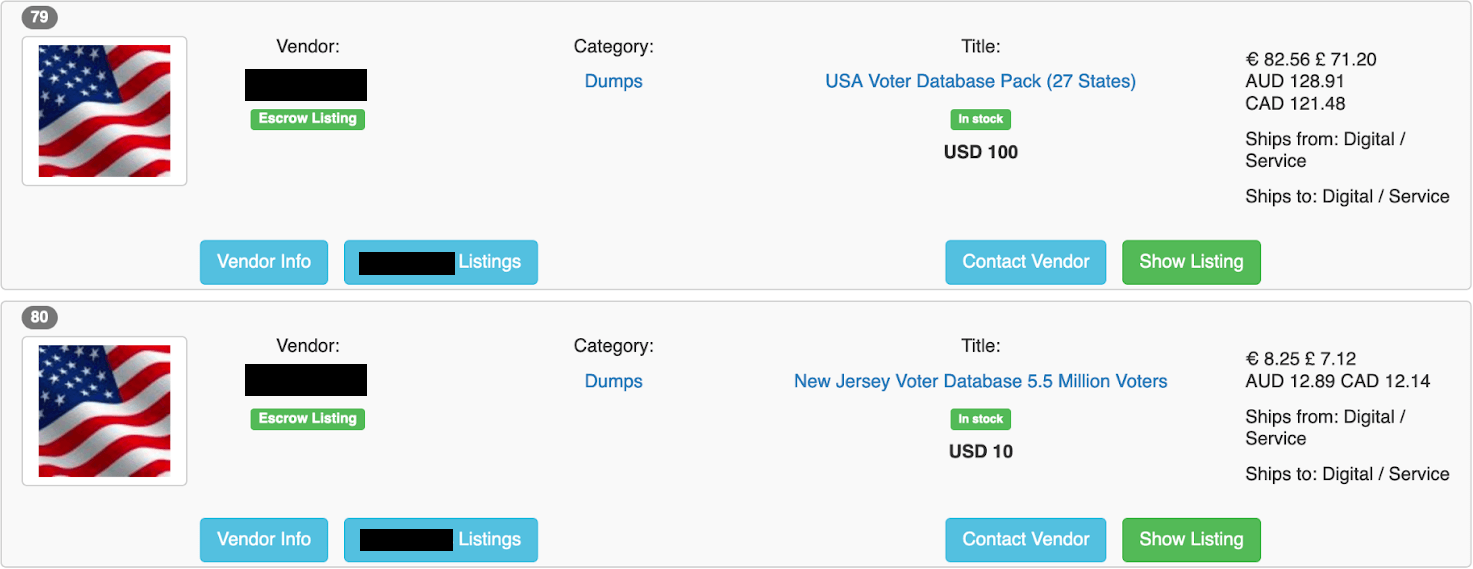Show Listing for the New Jersey database
The width and height of the screenshot is (1473, 569).
tap(1191, 540)
